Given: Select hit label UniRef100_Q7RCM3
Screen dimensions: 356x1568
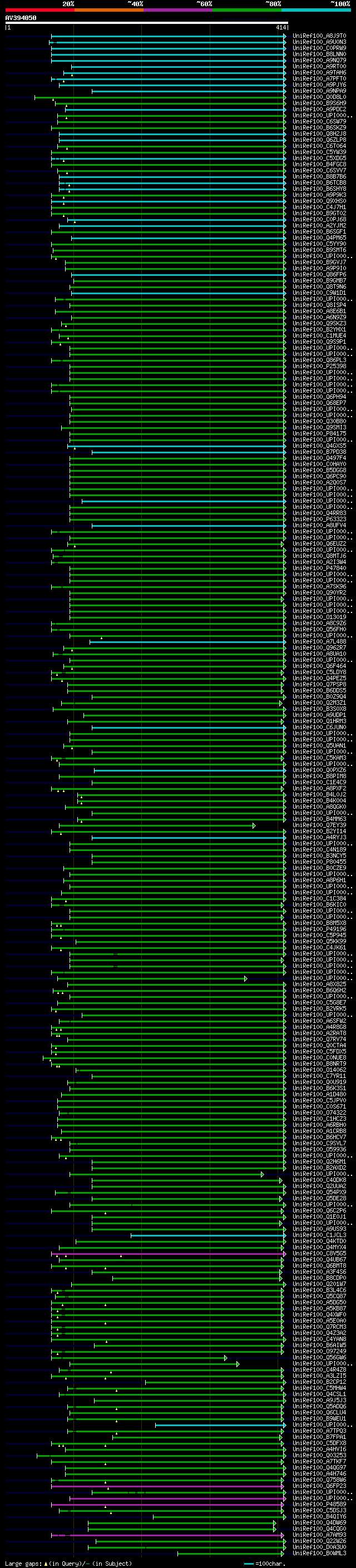Looking at the screenshot, I should (x=319, y=1327).
